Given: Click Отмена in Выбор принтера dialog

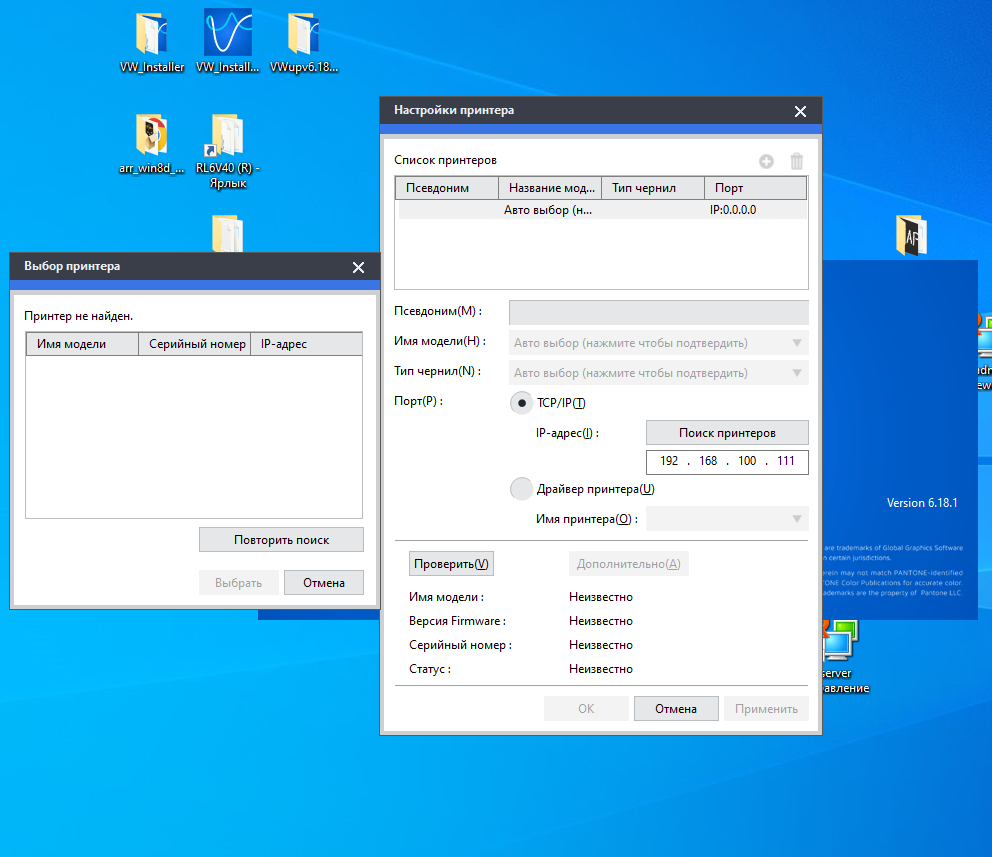Looking at the screenshot, I should (323, 583).
